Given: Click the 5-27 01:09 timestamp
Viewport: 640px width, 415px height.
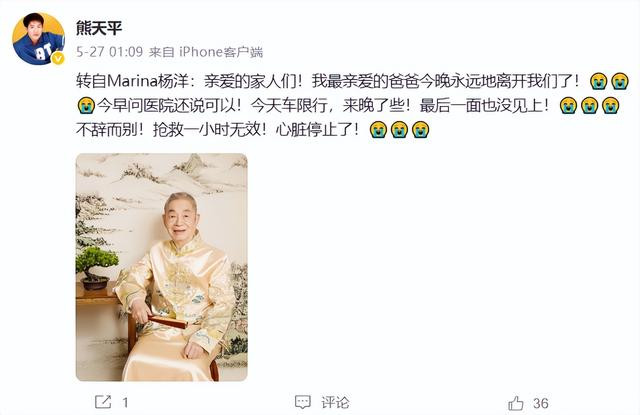Looking at the screenshot, I should pyautogui.click(x=109, y=52).
